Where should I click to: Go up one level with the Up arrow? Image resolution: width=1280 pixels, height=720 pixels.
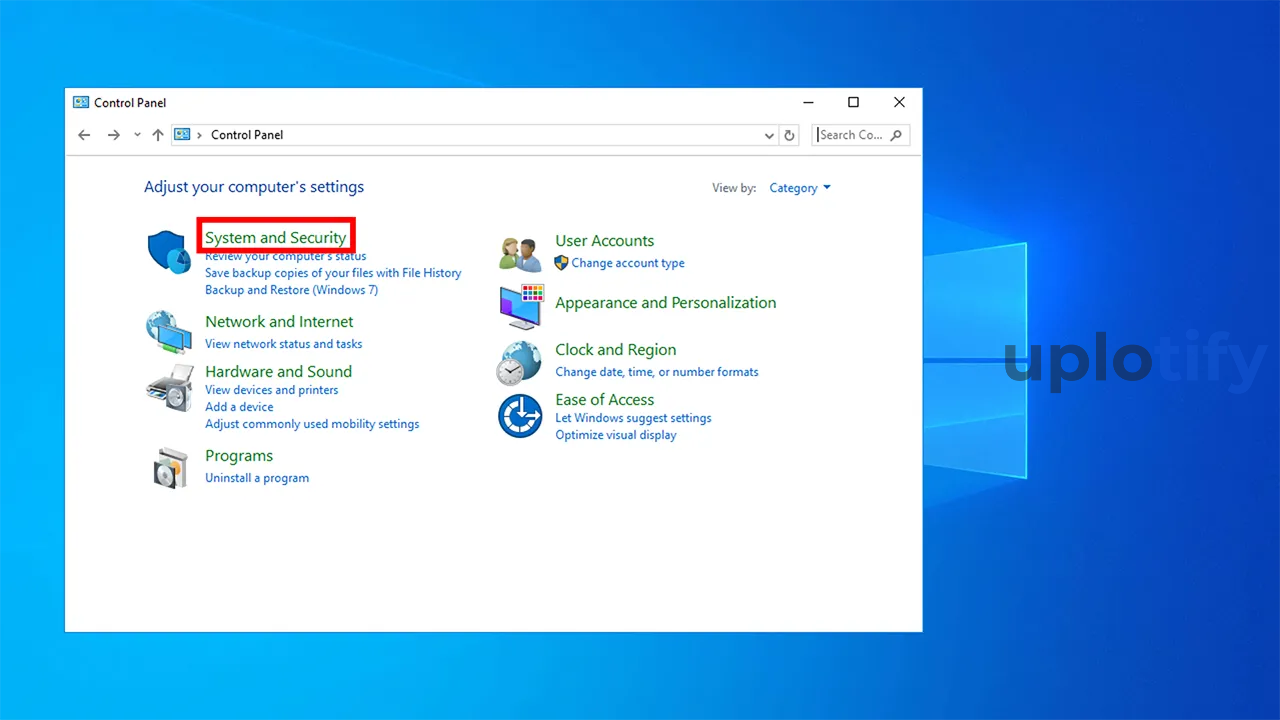(158, 135)
